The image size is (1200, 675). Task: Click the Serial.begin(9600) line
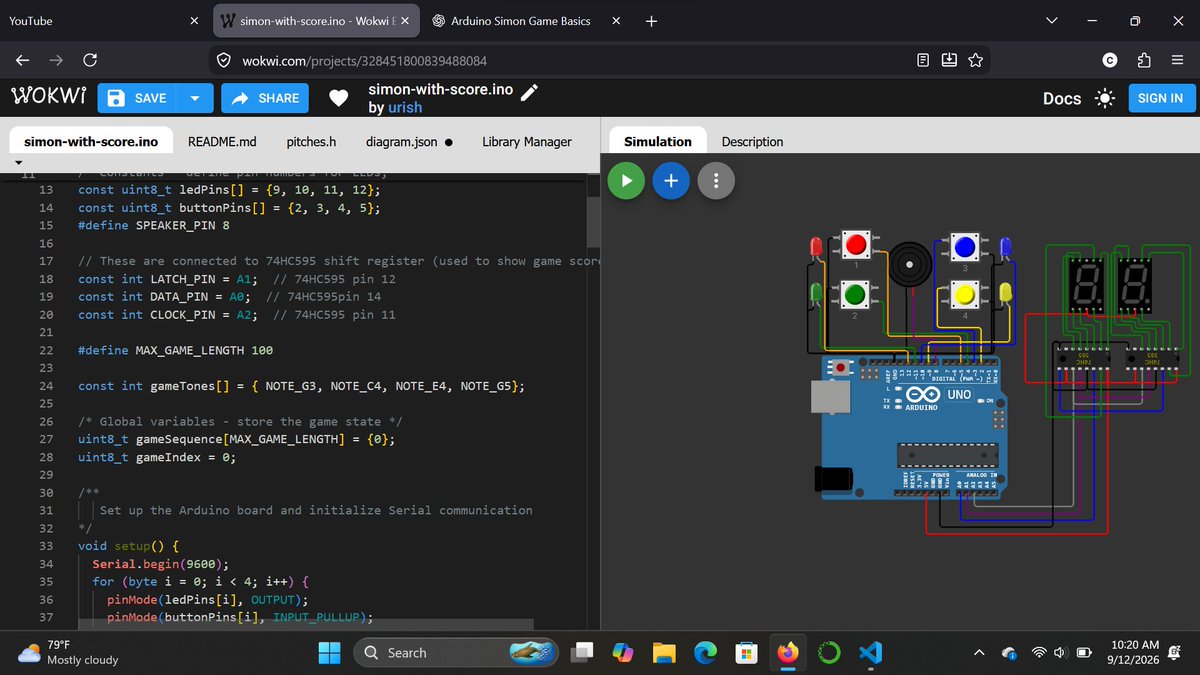tap(160, 564)
